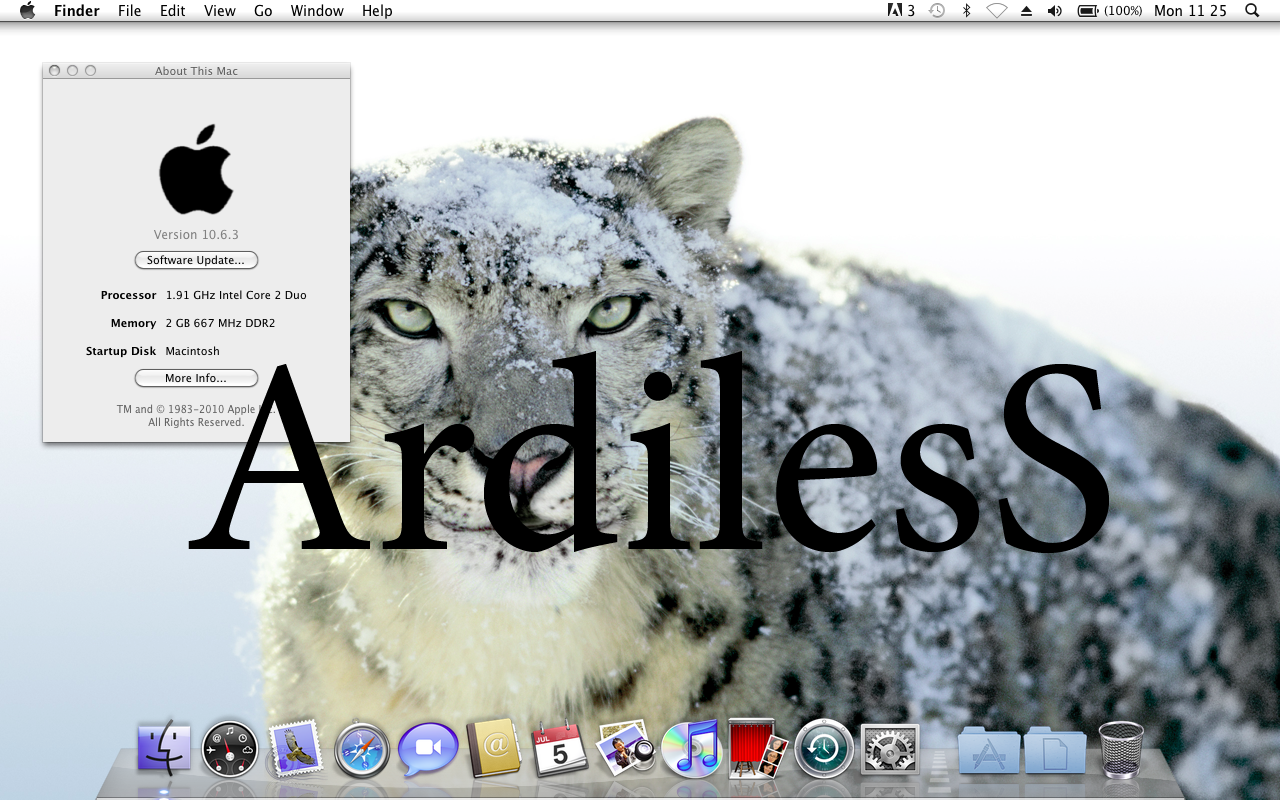This screenshot has width=1280, height=800.
Task: Click the More Info... button
Action: tap(196, 378)
